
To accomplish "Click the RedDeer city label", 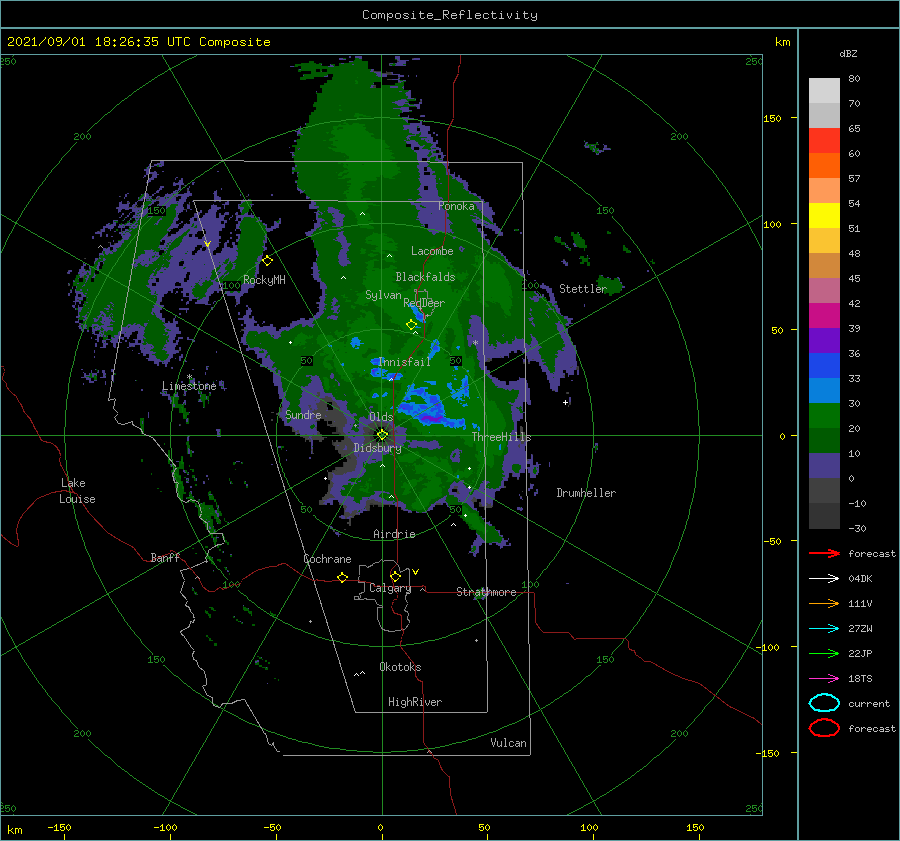I will [x=424, y=303].
